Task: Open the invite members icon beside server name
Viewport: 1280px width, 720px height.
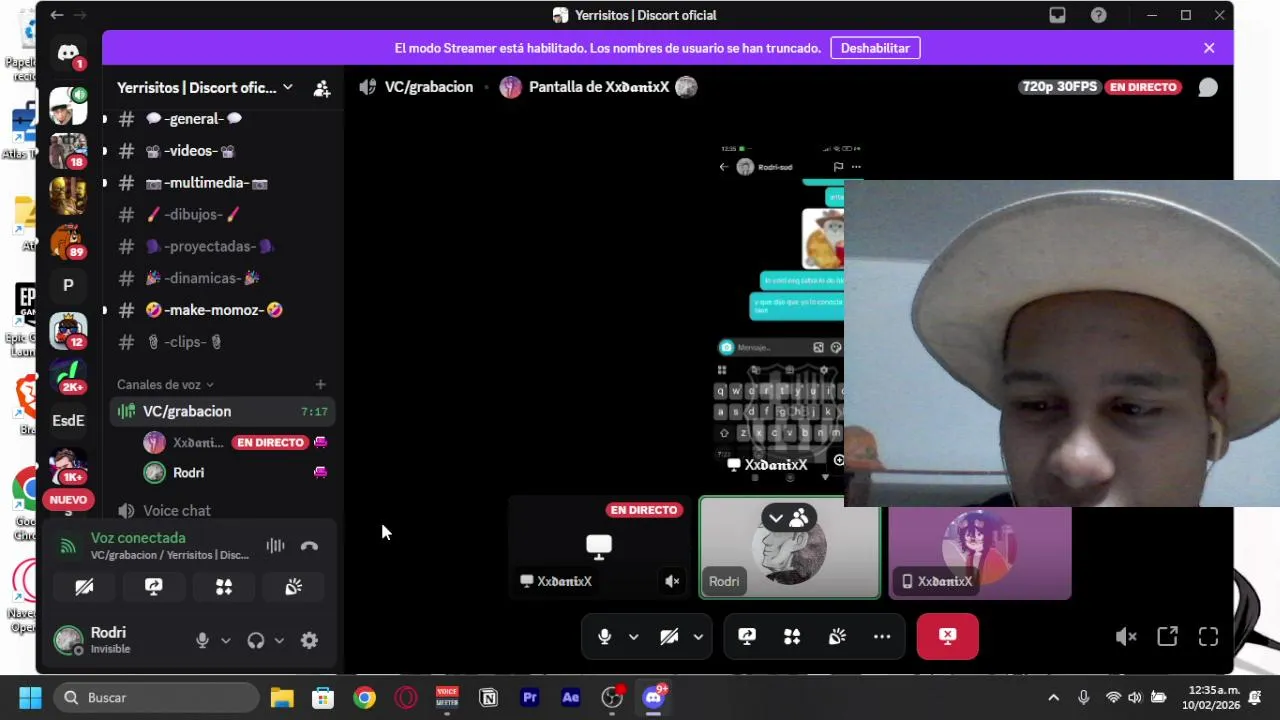Action: coord(321,88)
